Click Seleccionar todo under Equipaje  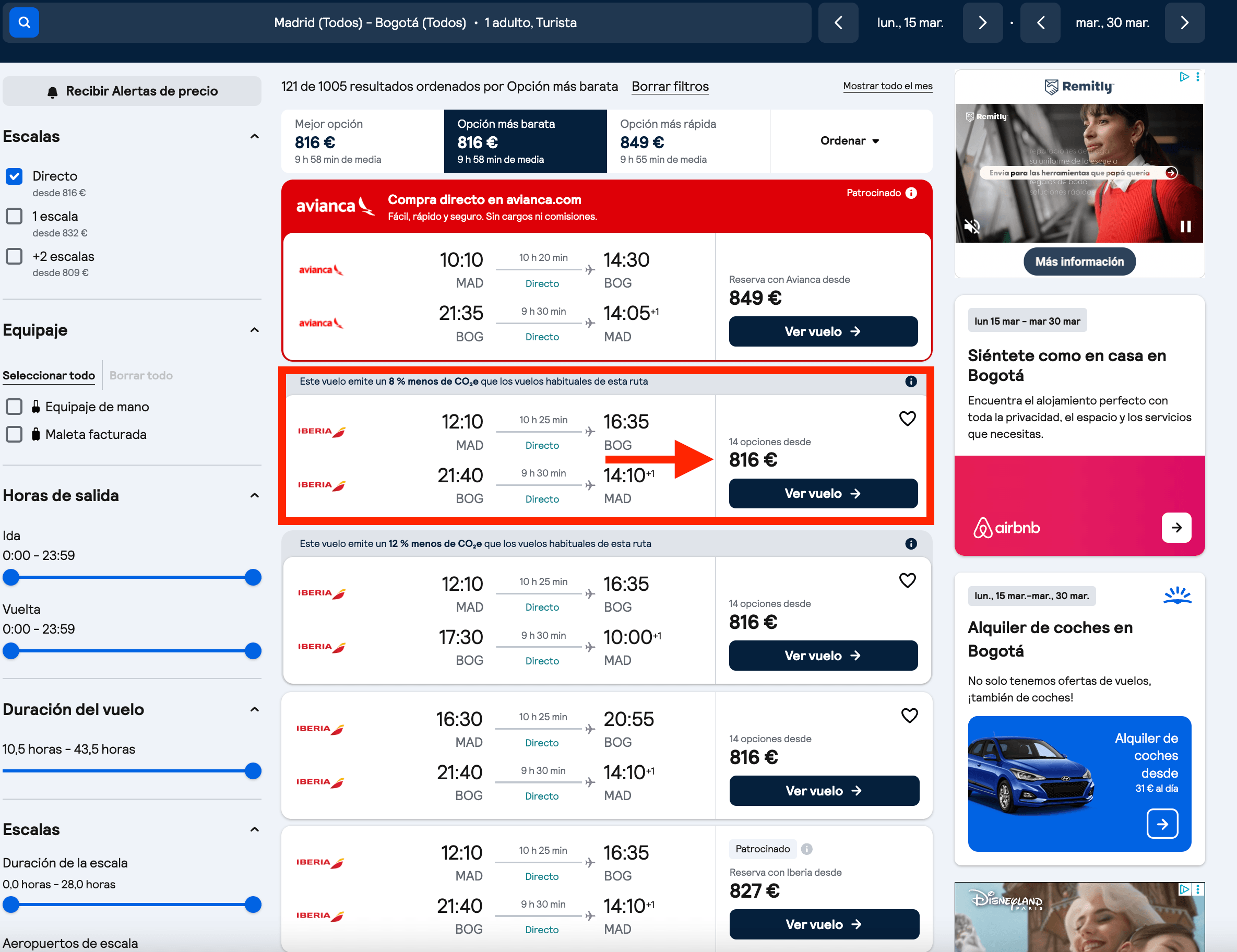[49, 375]
